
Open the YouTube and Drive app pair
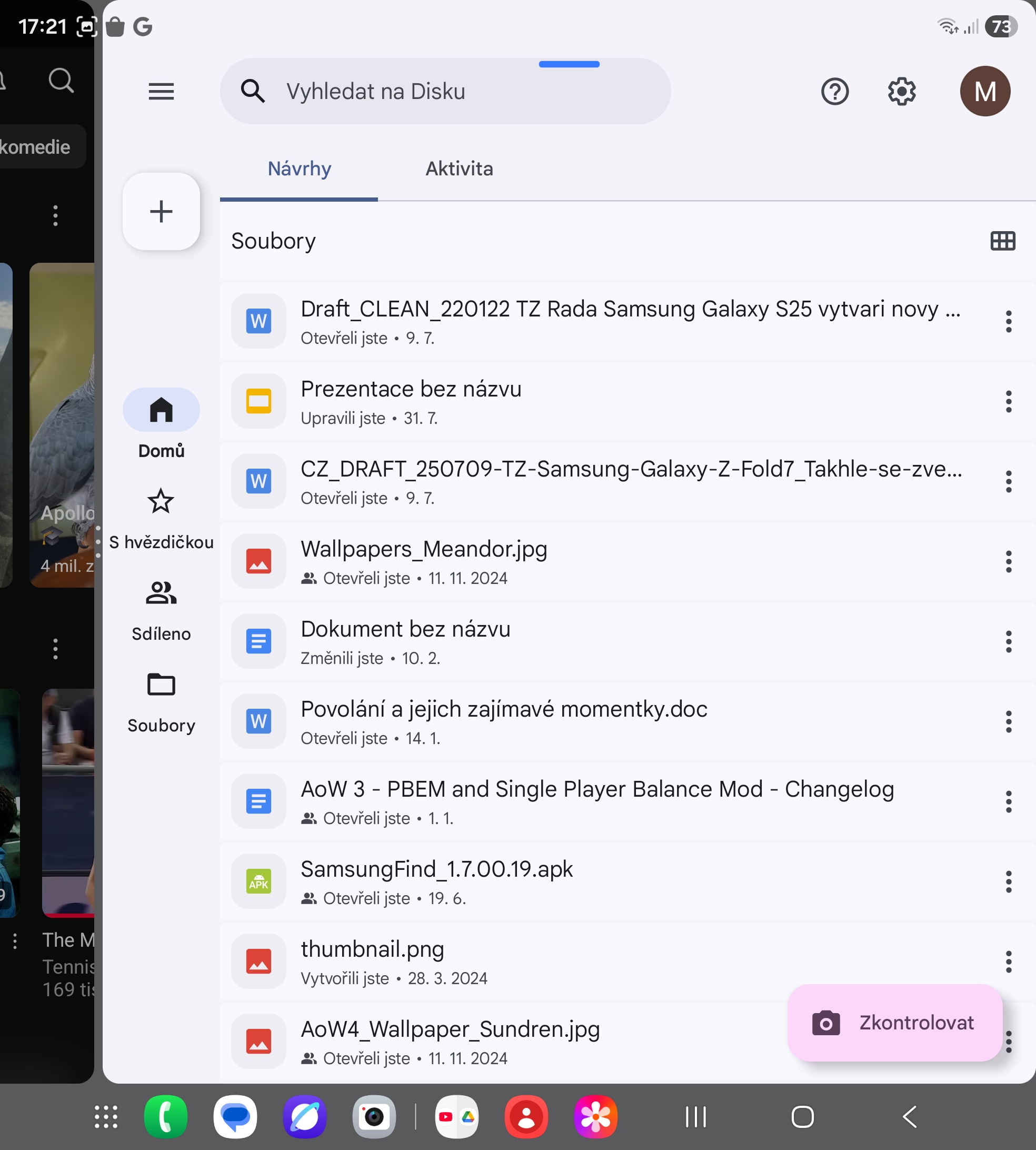(x=456, y=1116)
